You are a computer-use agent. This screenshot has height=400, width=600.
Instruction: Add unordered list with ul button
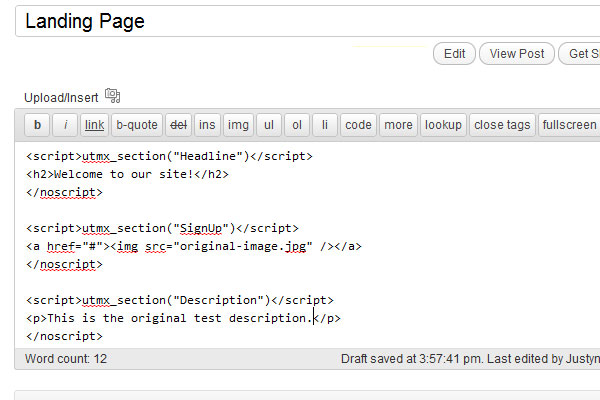click(x=268, y=125)
